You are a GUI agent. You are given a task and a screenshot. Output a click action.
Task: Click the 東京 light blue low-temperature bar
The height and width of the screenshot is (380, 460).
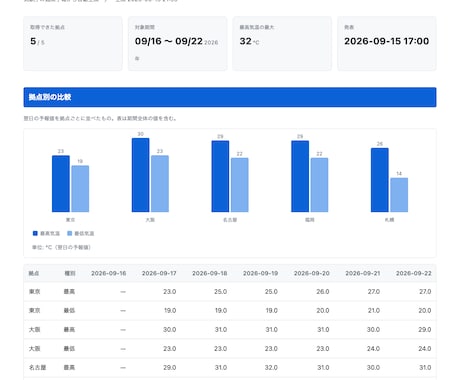80,189
